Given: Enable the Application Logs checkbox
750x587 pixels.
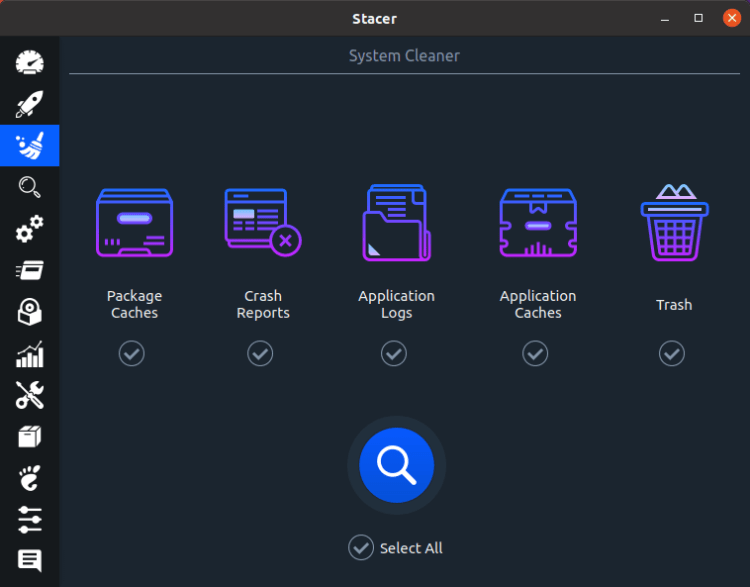Looking at the screenshot, I should pos(394,354).
